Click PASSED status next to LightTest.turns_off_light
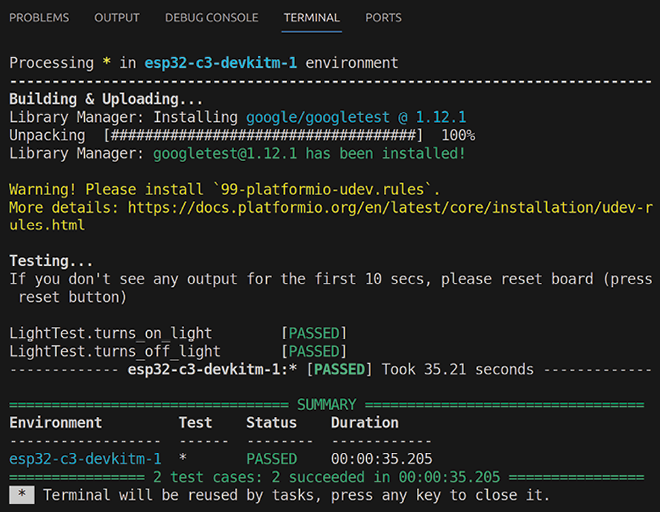 (x=314, y=351)
